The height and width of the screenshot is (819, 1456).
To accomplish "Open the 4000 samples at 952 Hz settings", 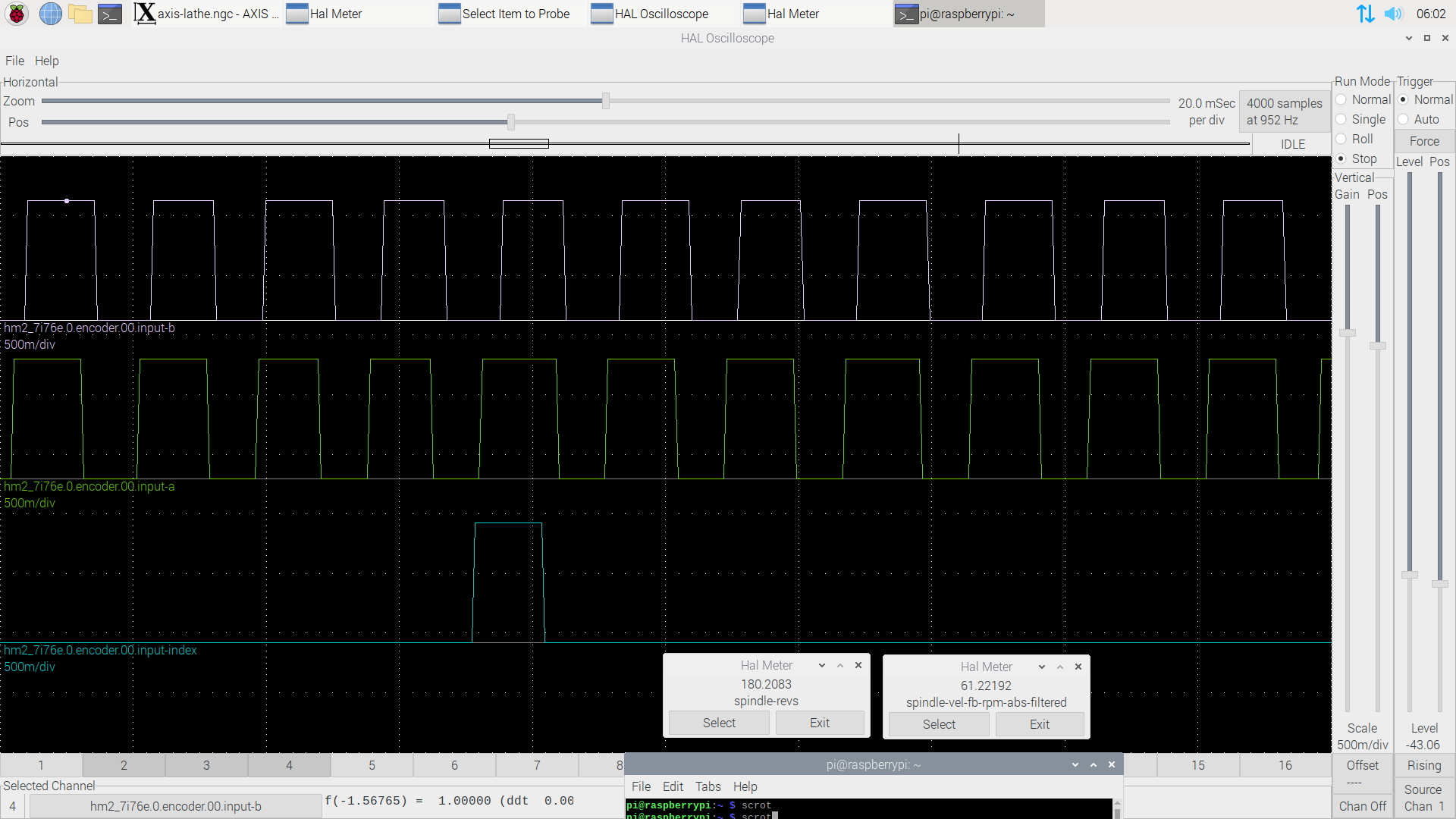I will click(x=1284, y=111).
